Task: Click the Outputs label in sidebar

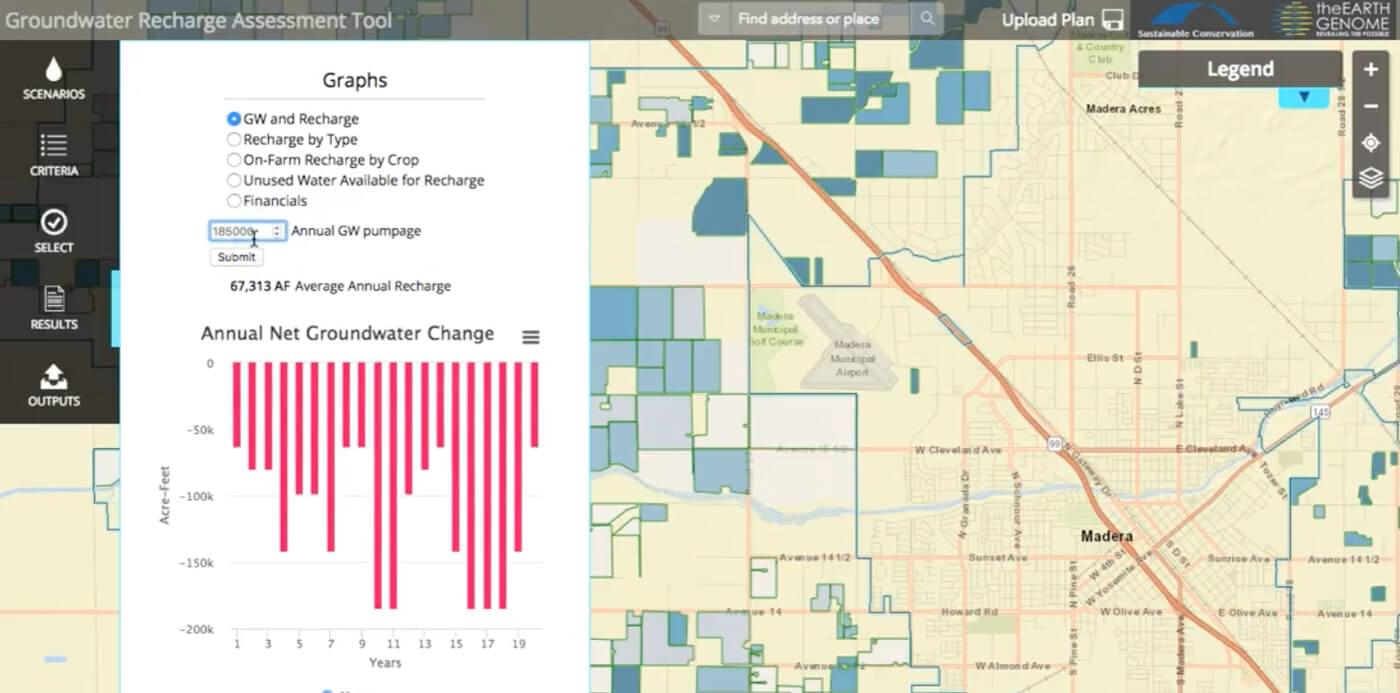Action: [x=54, y=401]
